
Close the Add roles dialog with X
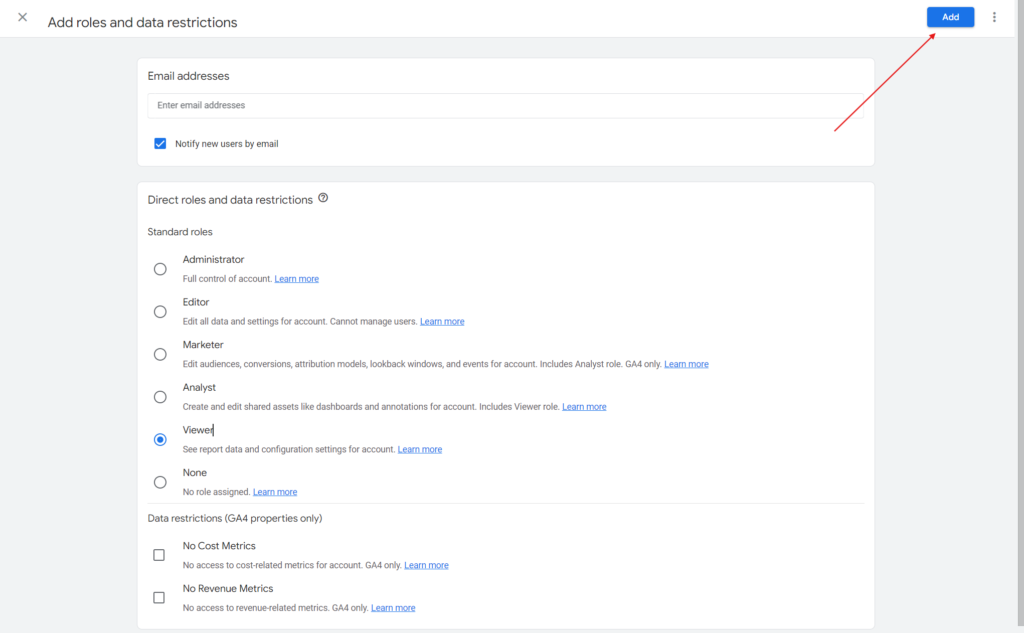tap(23, 18)
